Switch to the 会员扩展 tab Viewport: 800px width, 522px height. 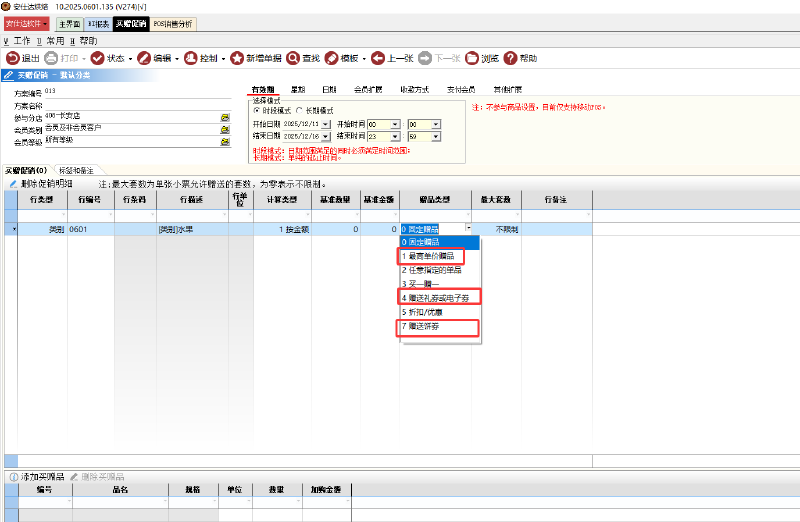368,89
